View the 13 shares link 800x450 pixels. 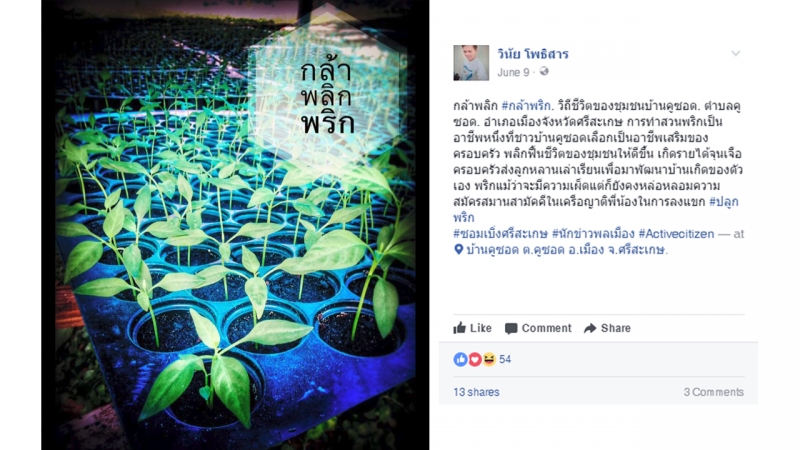(x=476, y=392)
